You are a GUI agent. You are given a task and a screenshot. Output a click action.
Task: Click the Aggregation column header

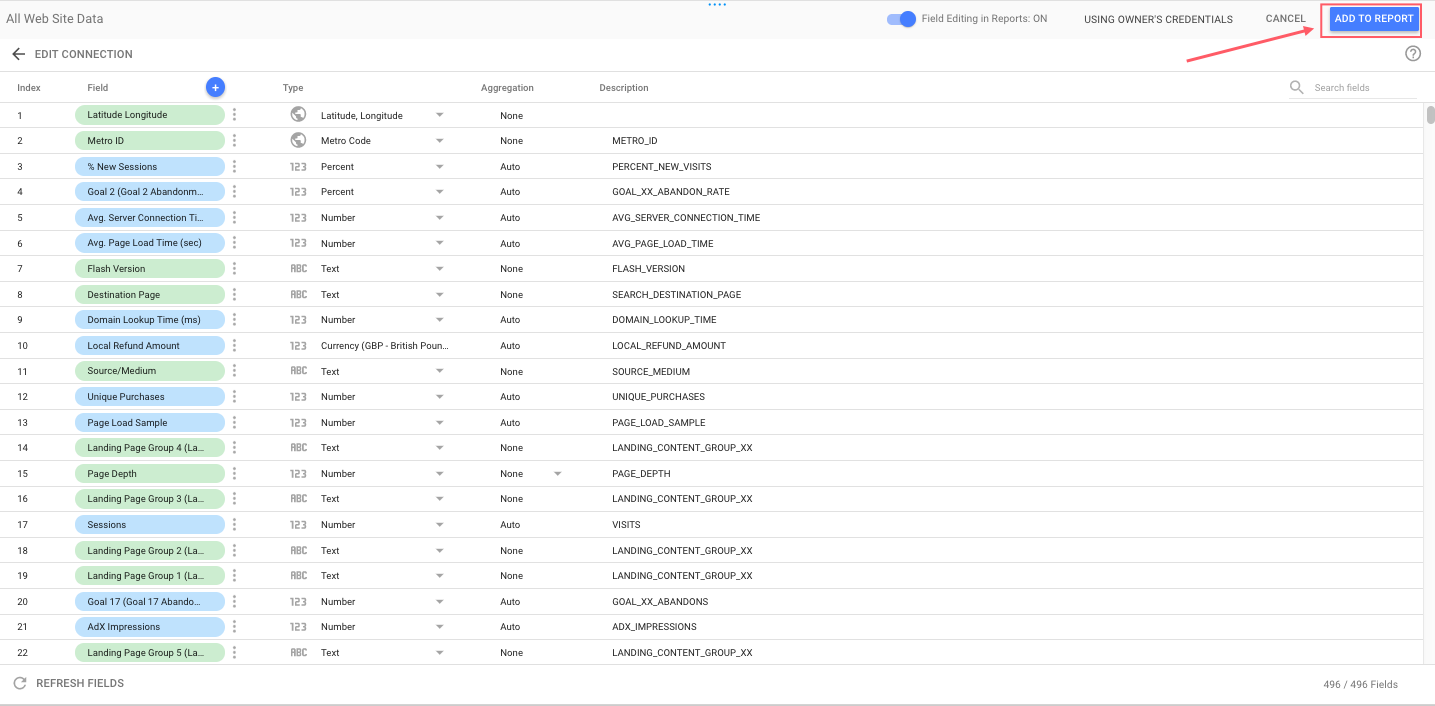tap(507, 87)
